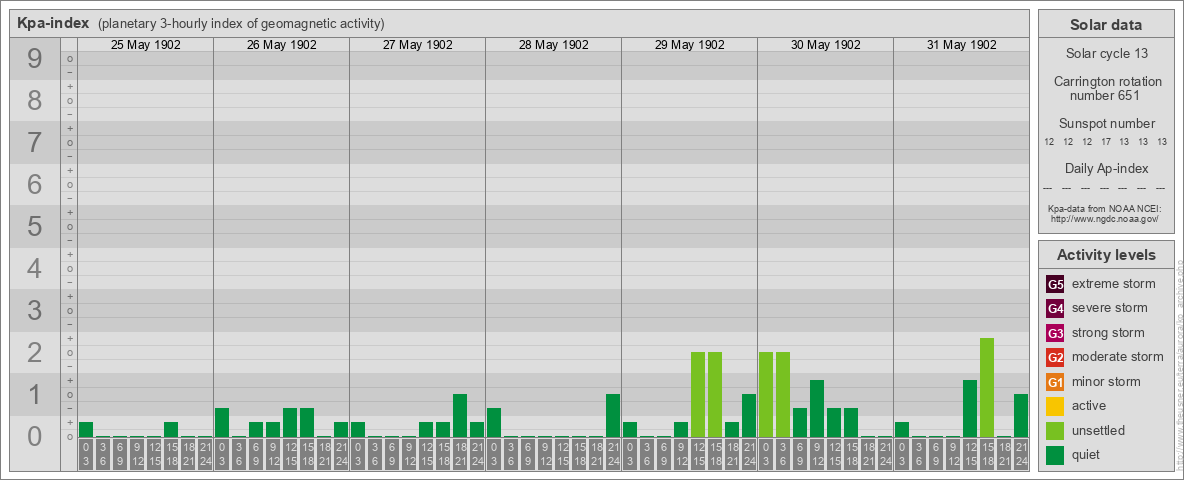Click the 29 May 15-18 light green bar
Screen dimensions: 1184x480
tap(715, 395)
